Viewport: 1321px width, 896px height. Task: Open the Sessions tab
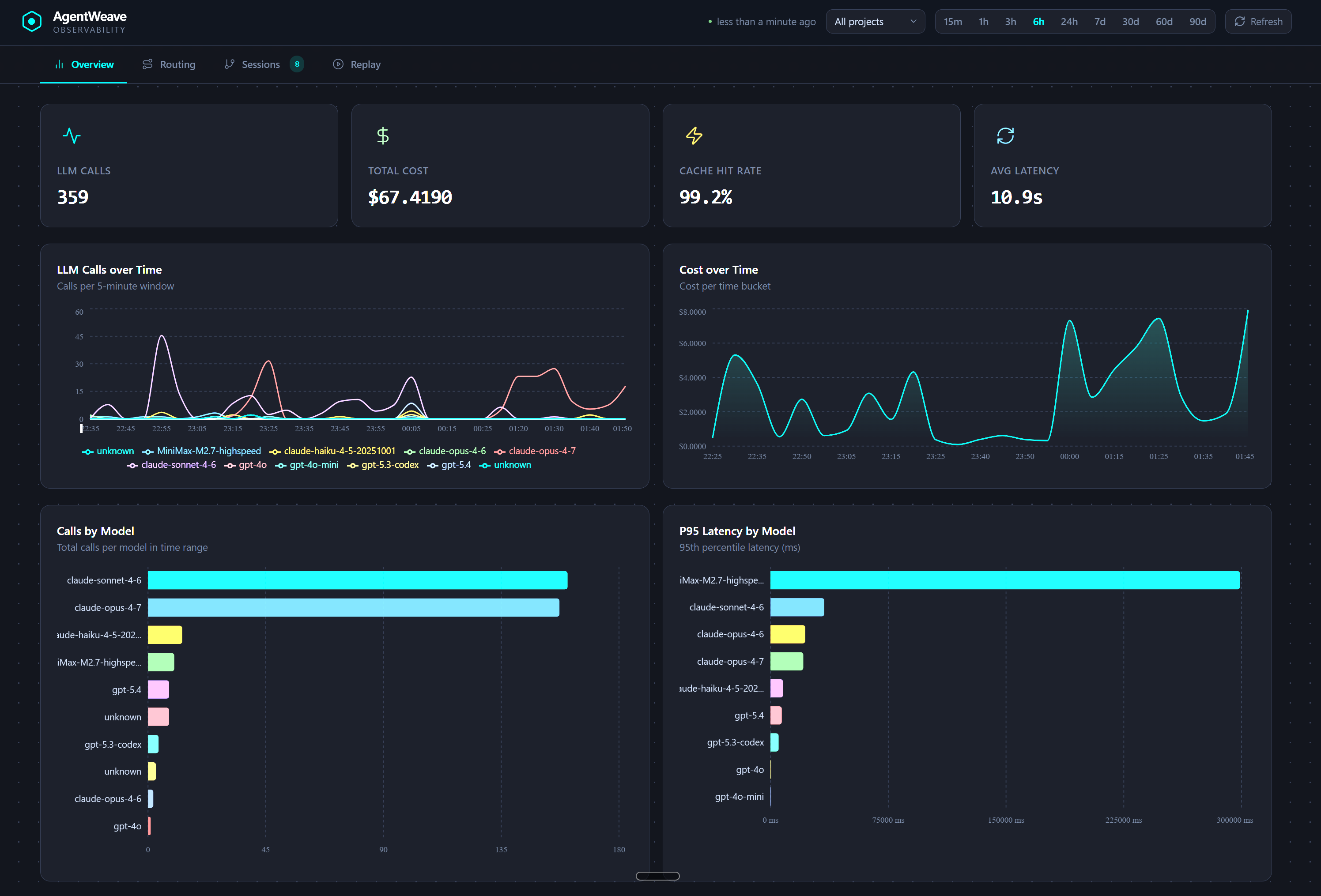(x=264, y=64)
